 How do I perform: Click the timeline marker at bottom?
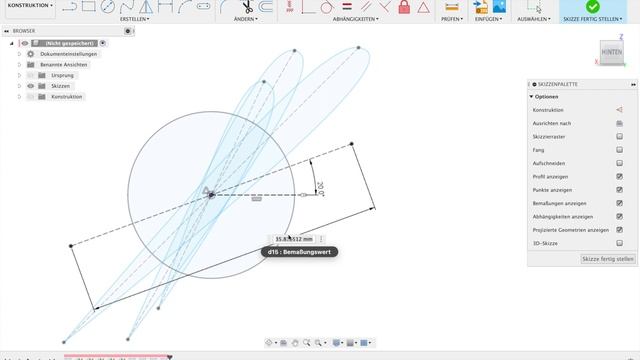coord(169,357)
